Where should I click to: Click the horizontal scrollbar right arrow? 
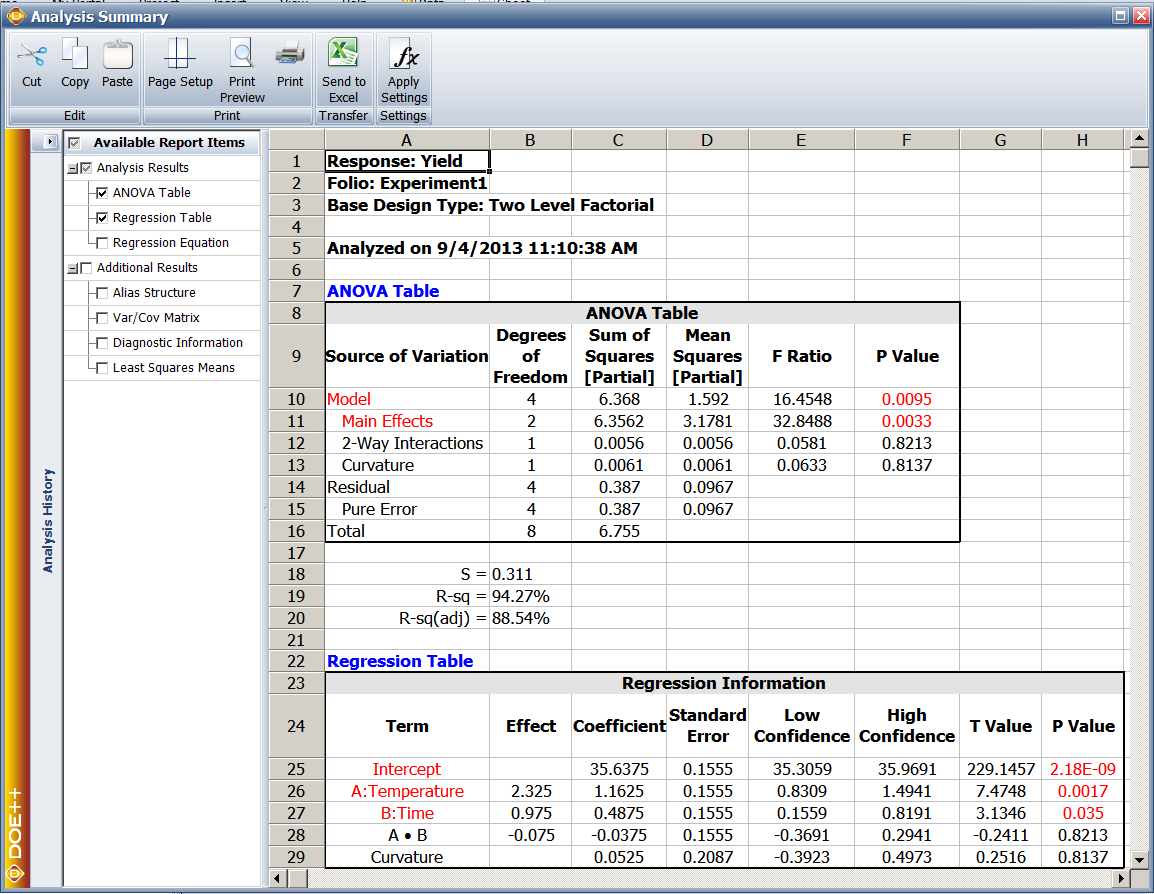coord(1121,878)
